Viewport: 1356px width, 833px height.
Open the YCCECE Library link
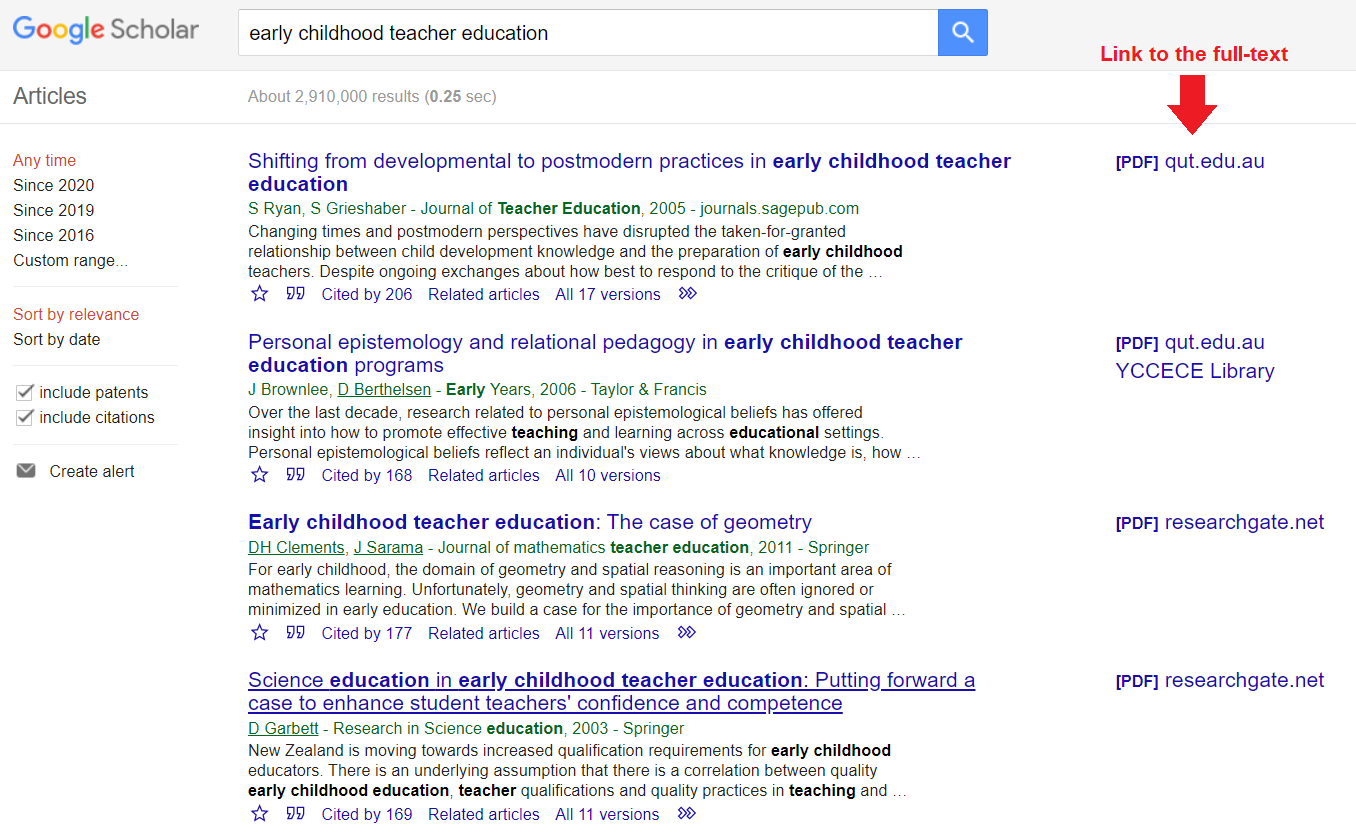1195,371
